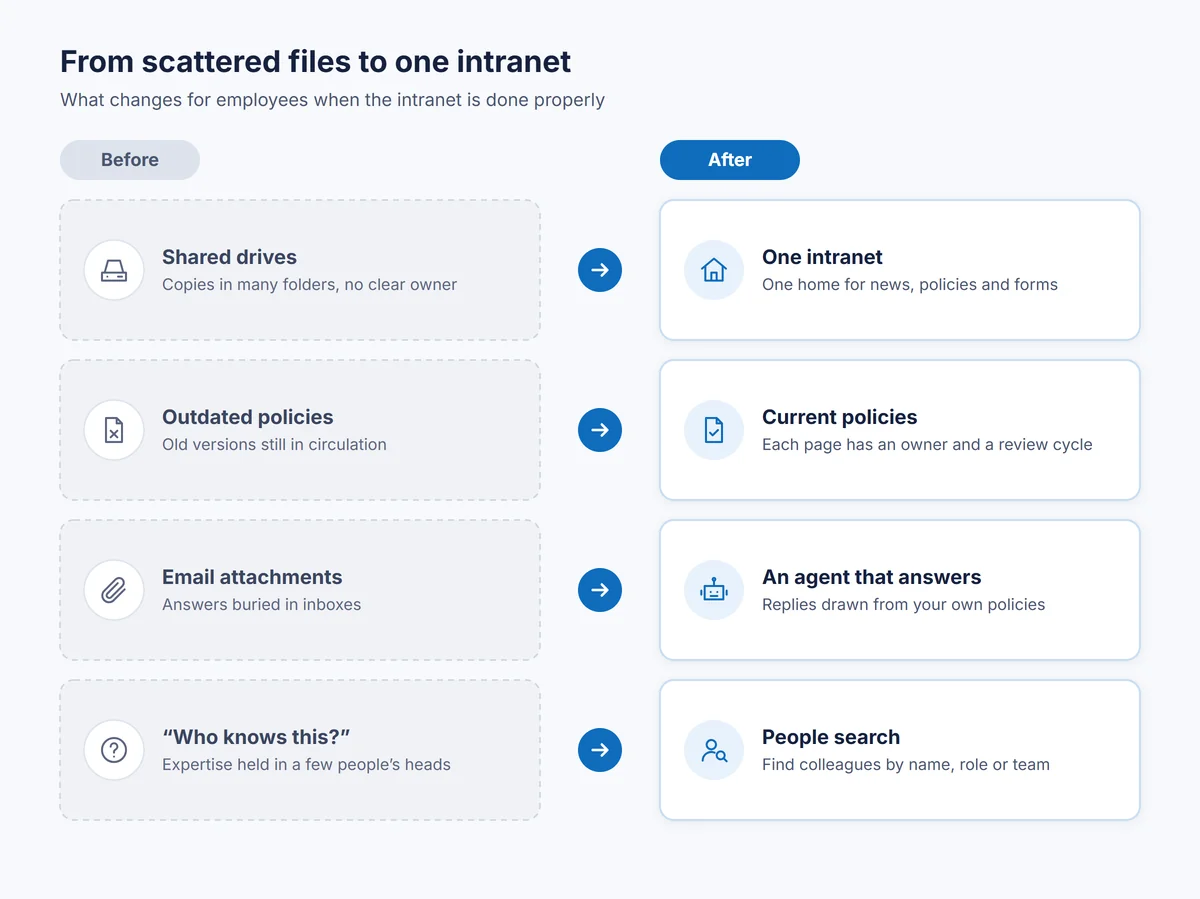Select the blue After pill label
1200x899 pixels.
pyautogui.click(x=730, y=160)
